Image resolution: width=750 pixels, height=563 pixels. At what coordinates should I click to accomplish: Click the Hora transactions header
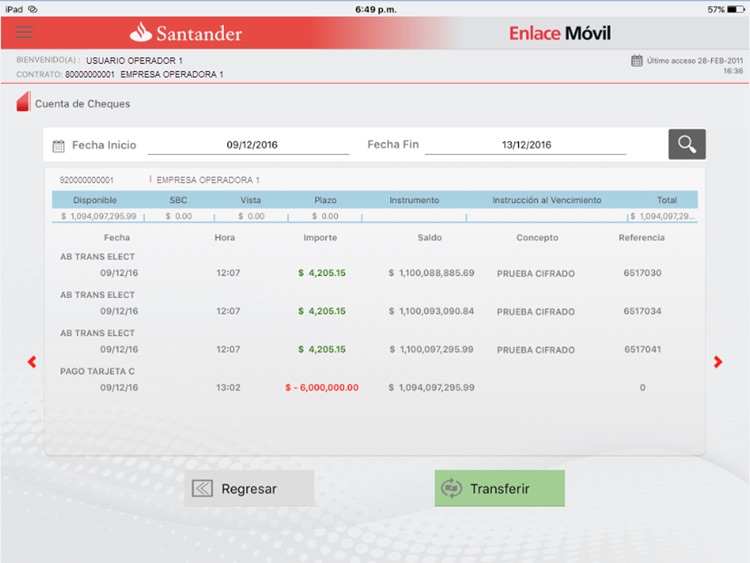(x=225, y=237)
